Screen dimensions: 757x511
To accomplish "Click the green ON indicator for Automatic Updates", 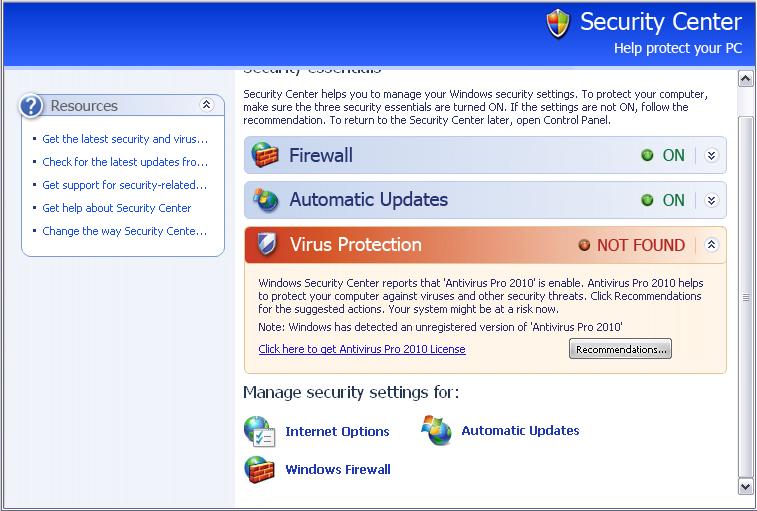I will (x=647, y=200).
